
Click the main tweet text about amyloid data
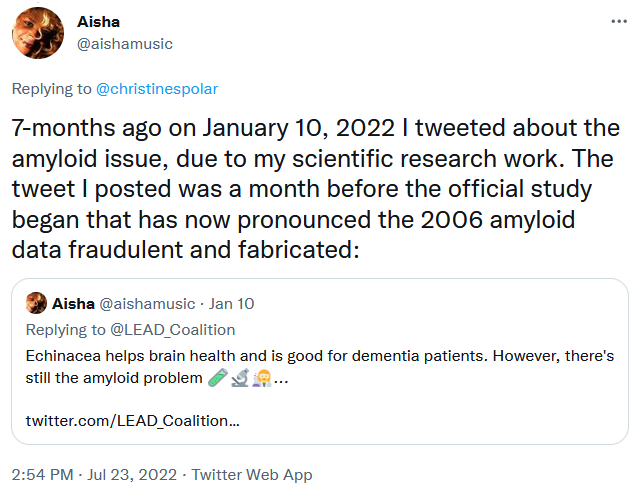tap(316, 189)
